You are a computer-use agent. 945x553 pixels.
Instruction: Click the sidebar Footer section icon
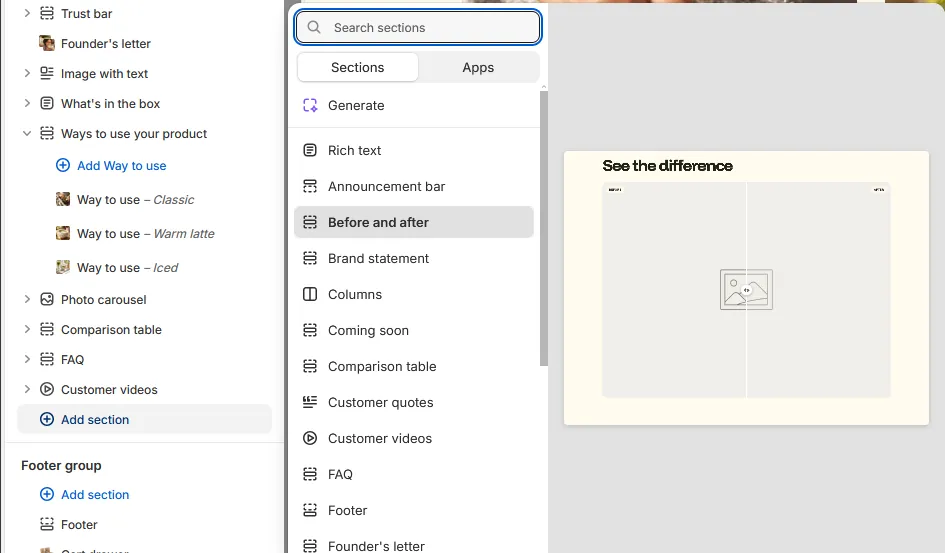pyautogui.click(x=46, y=525)
